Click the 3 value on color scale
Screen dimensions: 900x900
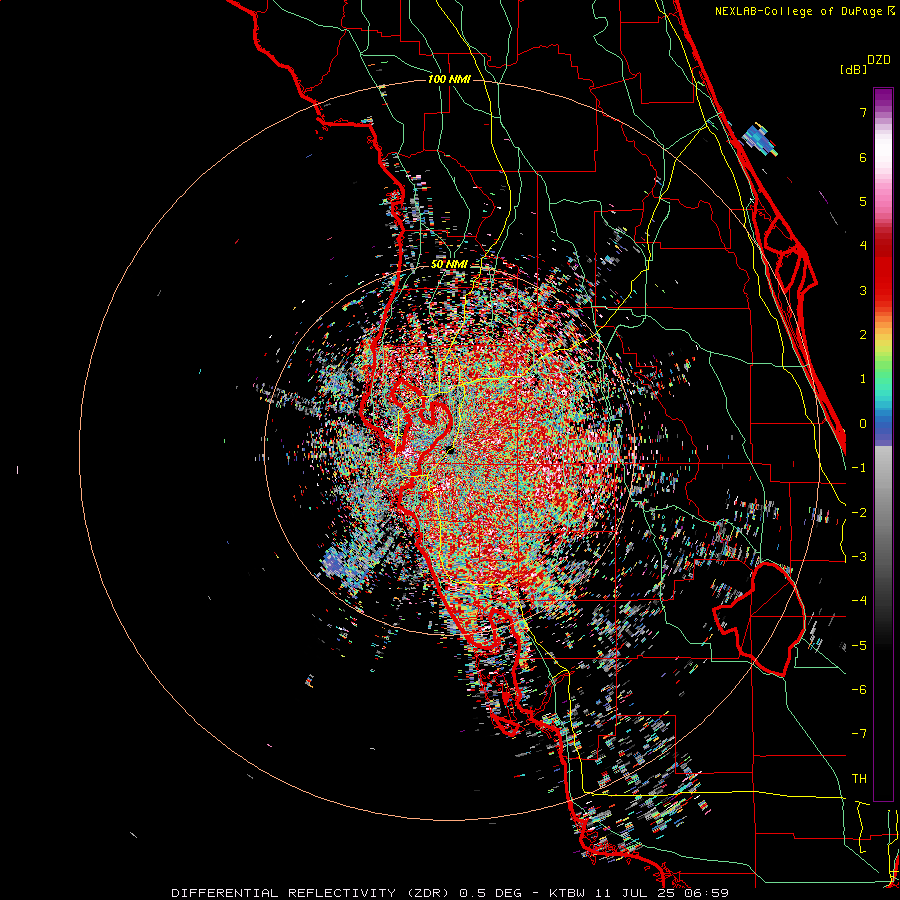coord(863,290)
